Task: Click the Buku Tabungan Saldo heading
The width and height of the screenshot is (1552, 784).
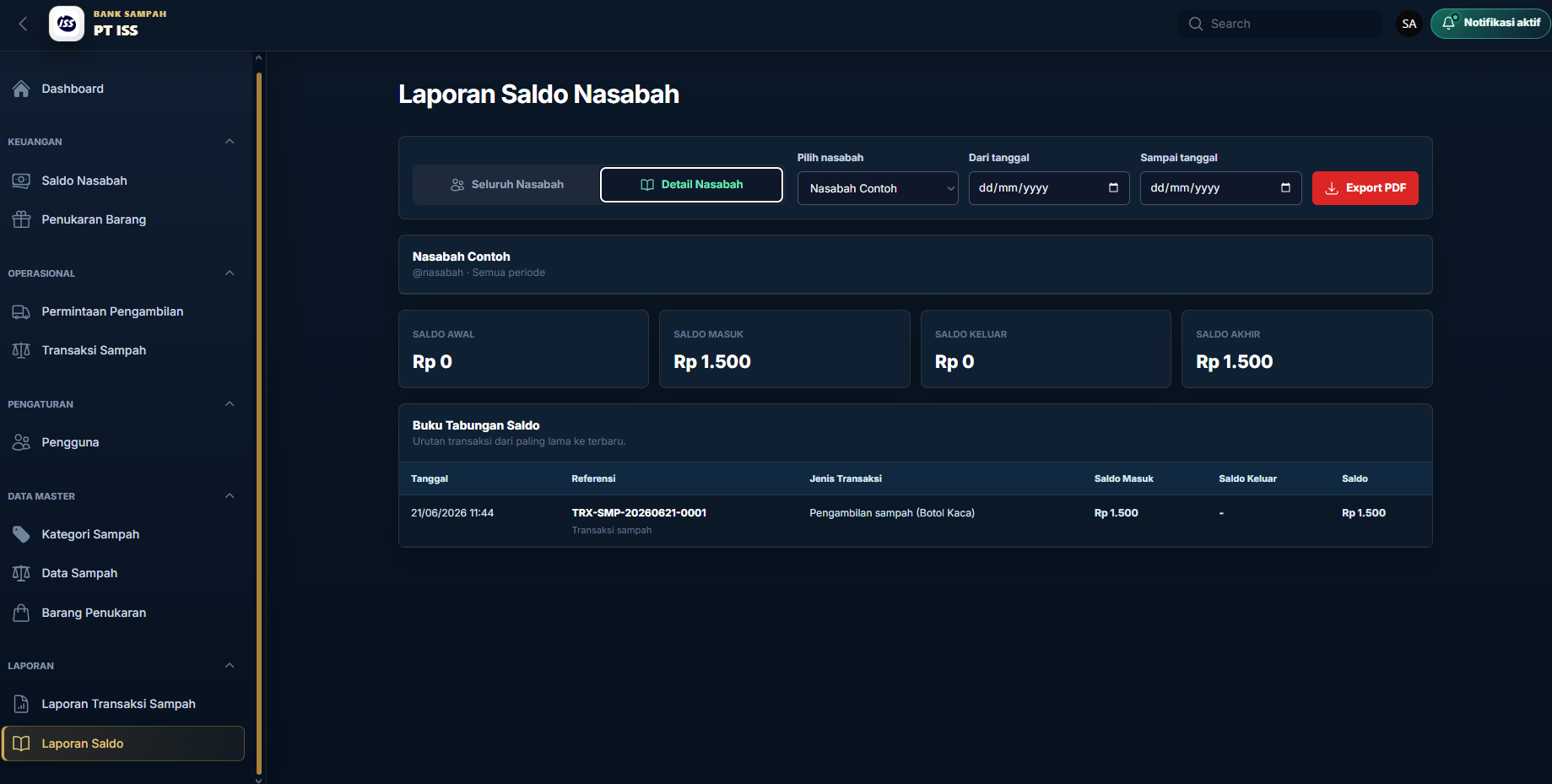Action: tap(476, 425)
